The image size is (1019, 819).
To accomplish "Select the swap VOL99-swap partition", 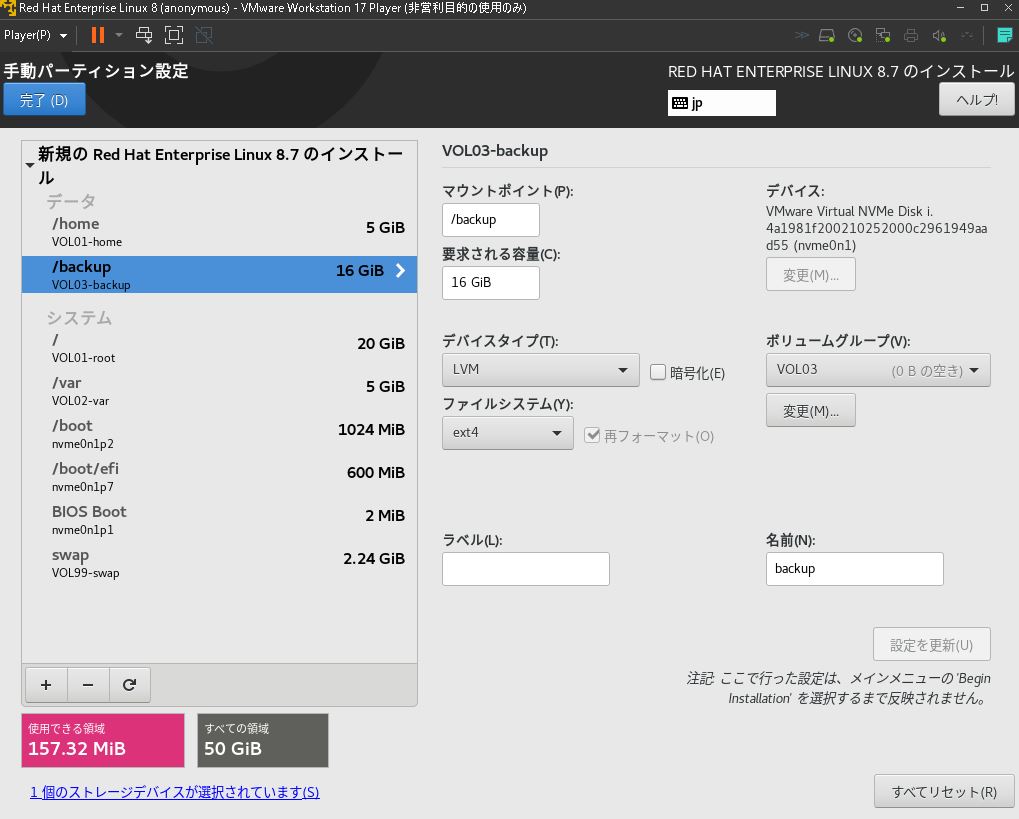I will pos(220,563).
